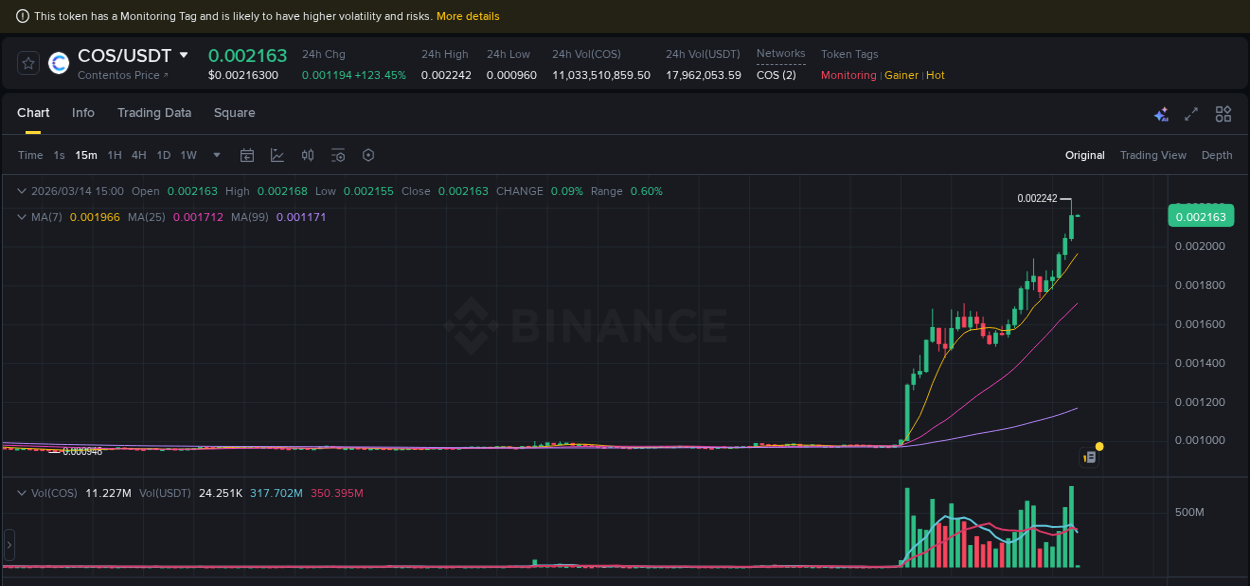The height and width of the screenshot is (586, 1250).
Task: Open the Square tab
Action: [234, 113]
